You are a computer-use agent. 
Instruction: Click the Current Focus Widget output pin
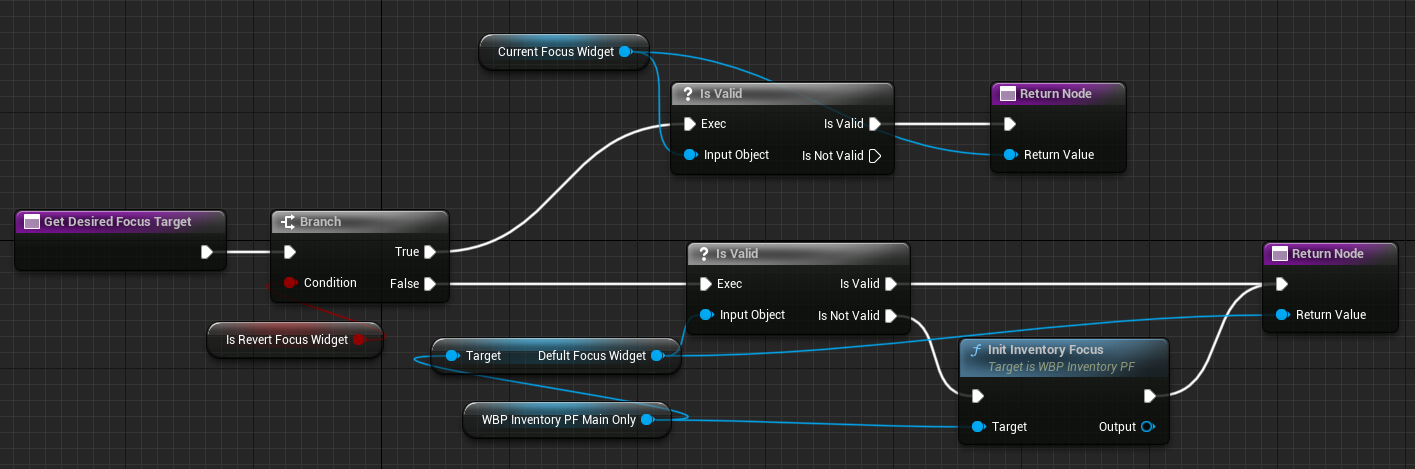pos(625,51)
